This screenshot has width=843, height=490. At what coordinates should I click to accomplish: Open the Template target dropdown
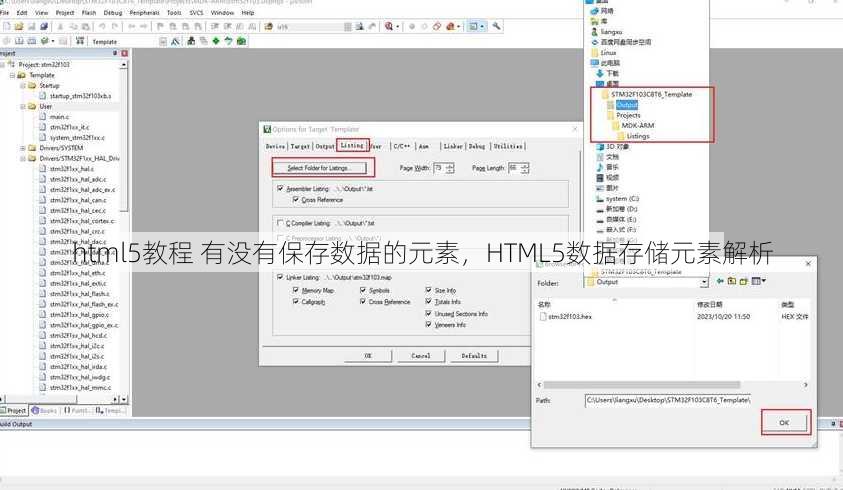163,41
